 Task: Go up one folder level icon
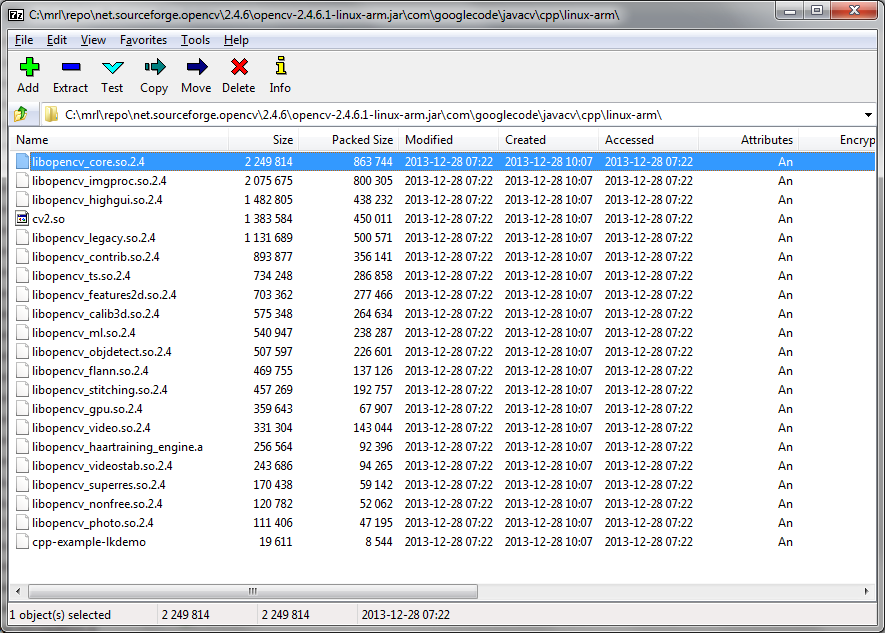coord(20,115)
